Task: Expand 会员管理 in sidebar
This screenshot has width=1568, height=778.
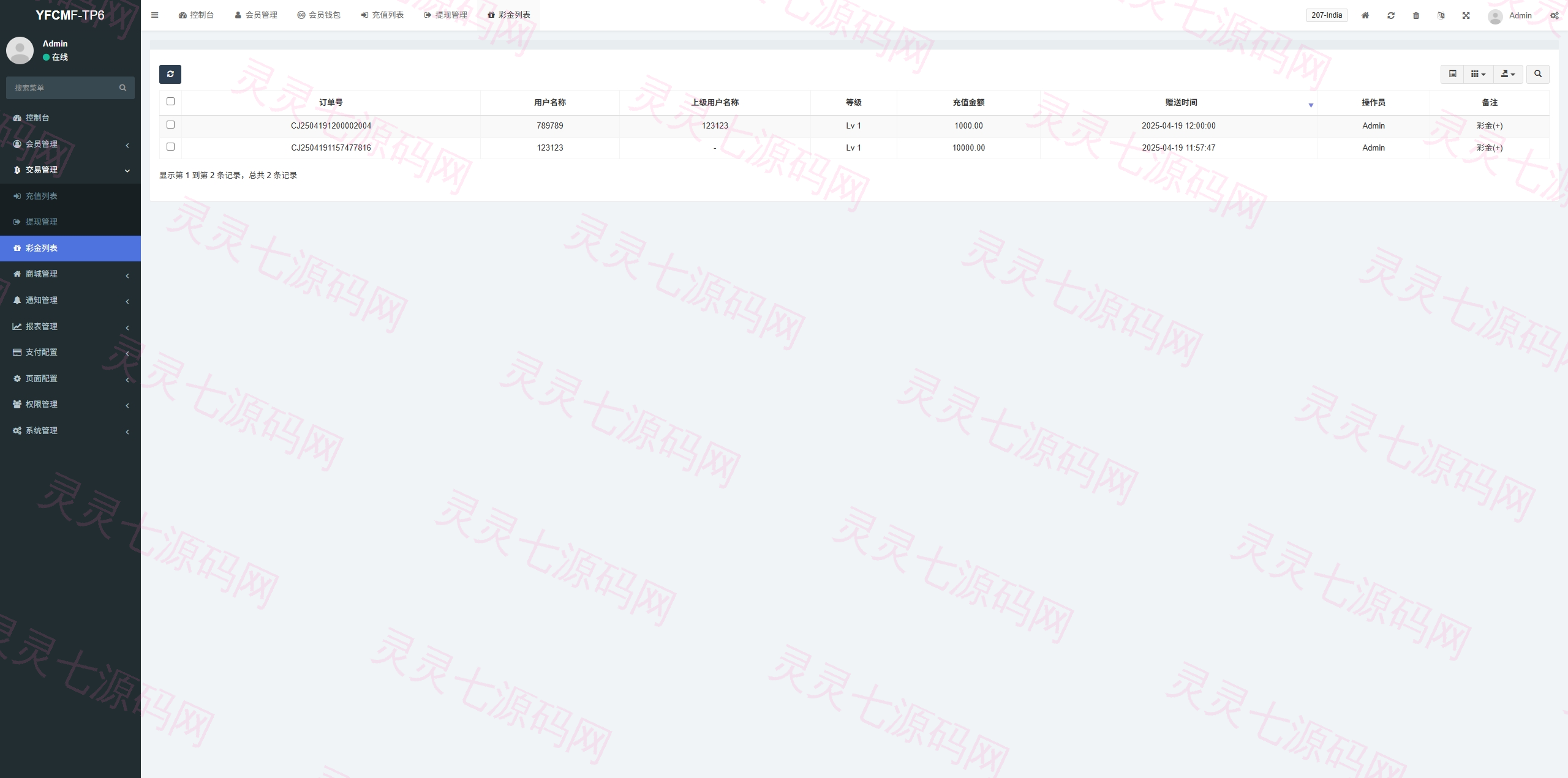Action: pyautogui.click(x=70, y=144)
